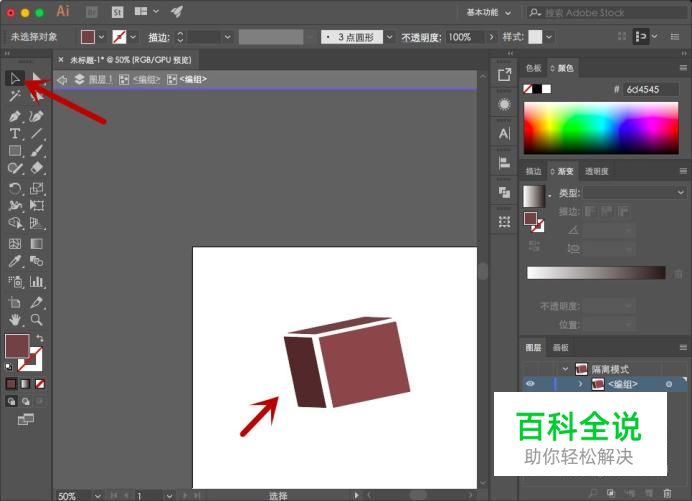This screenshot has width=692, height=501.
Task: Toggle visibility eye of the 编组 layer
Action: 530,384
